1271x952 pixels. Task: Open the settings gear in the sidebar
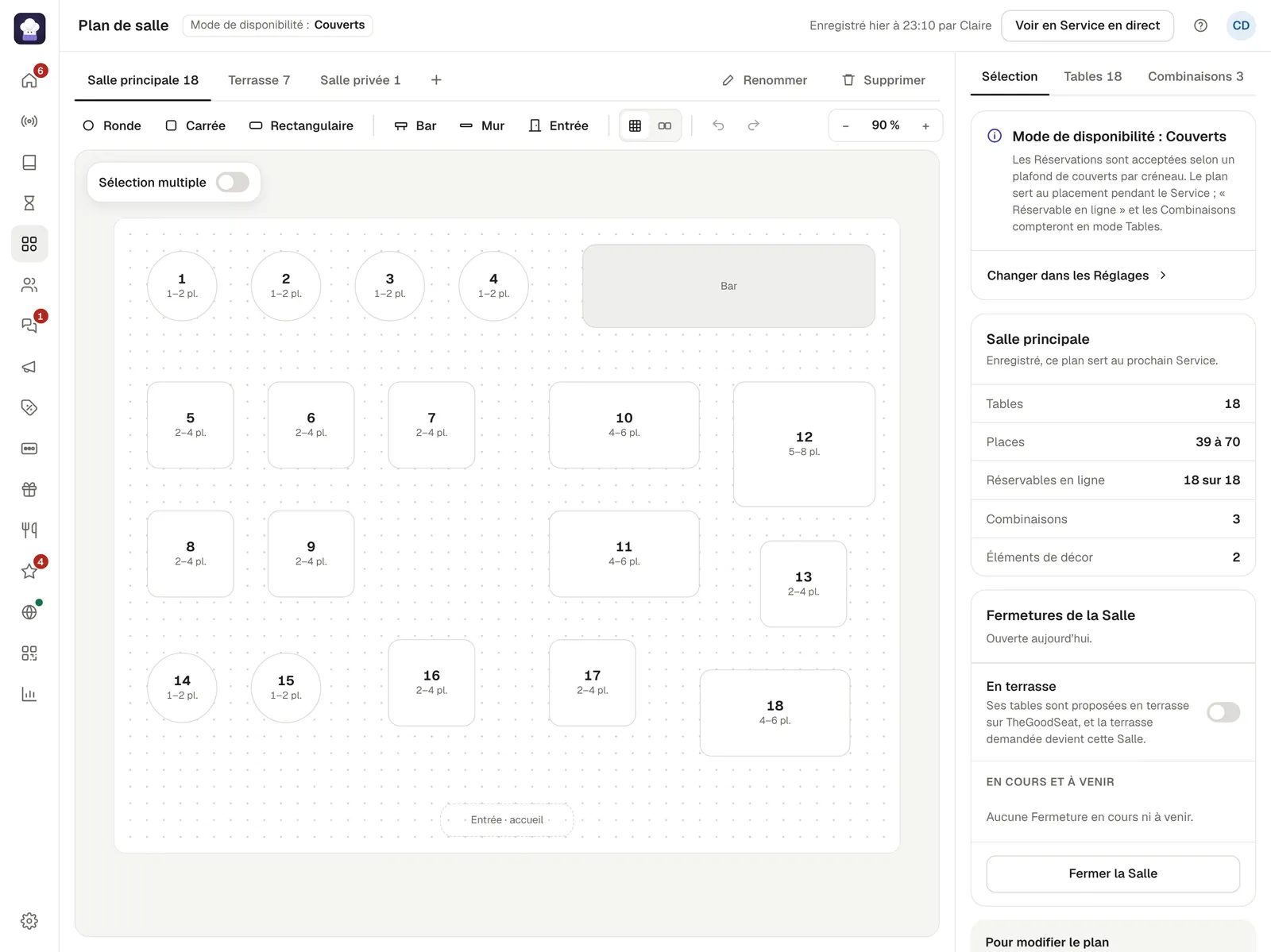[29, 921]
